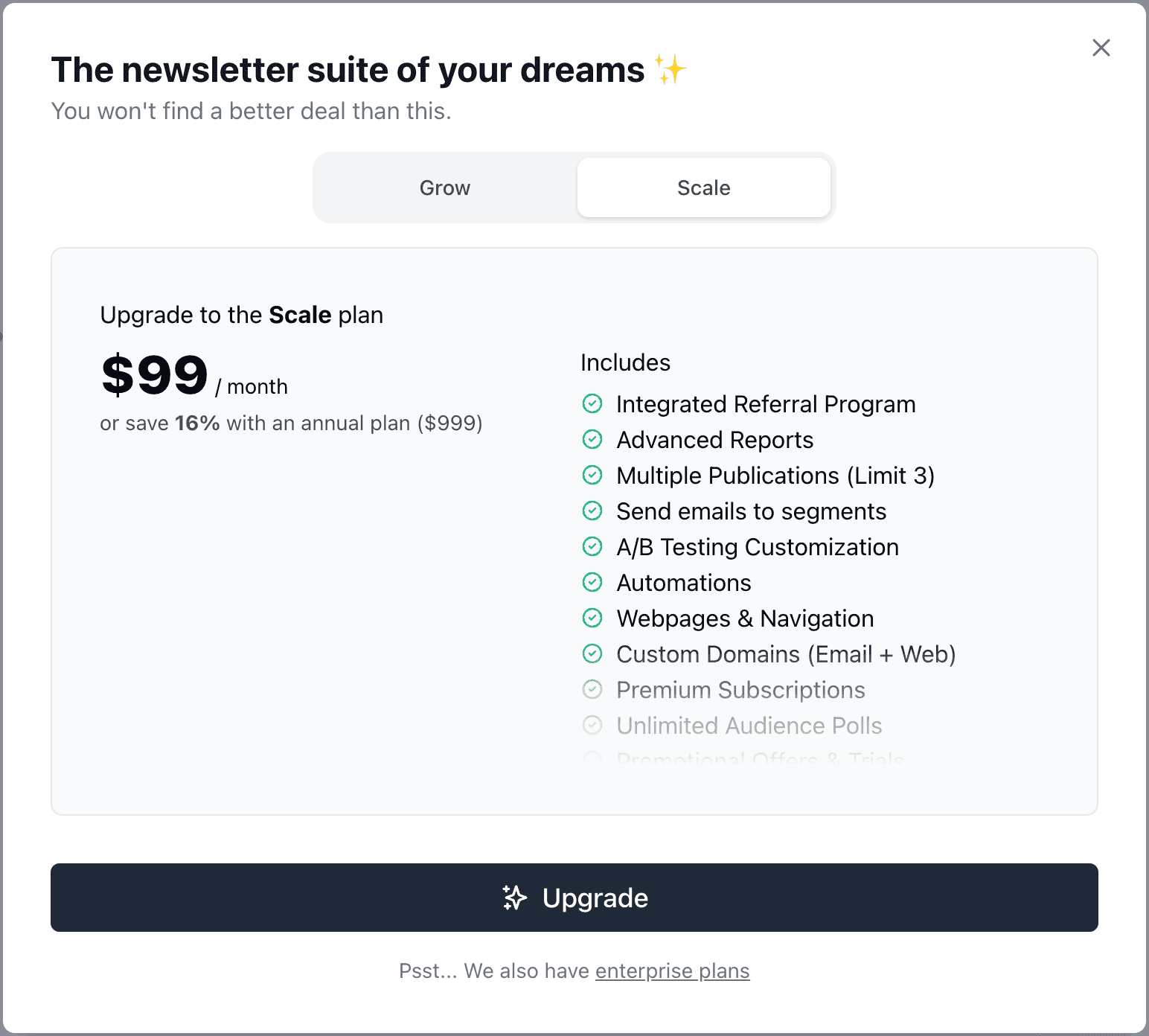Click the sparkle icon on Upgrade button

pos(514,898)
